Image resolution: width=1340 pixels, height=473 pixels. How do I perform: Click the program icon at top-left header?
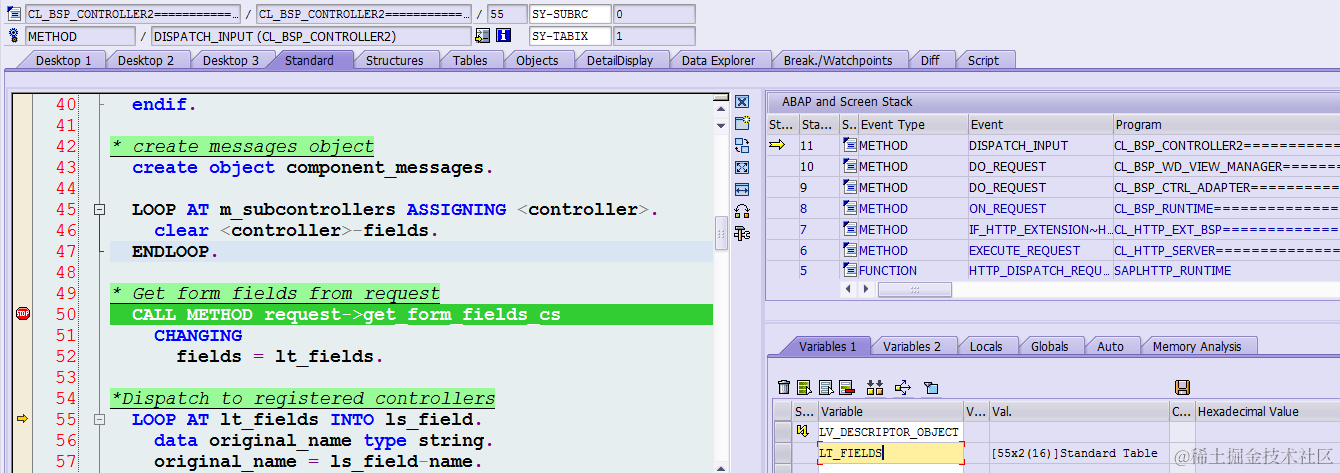coord(13,14)
